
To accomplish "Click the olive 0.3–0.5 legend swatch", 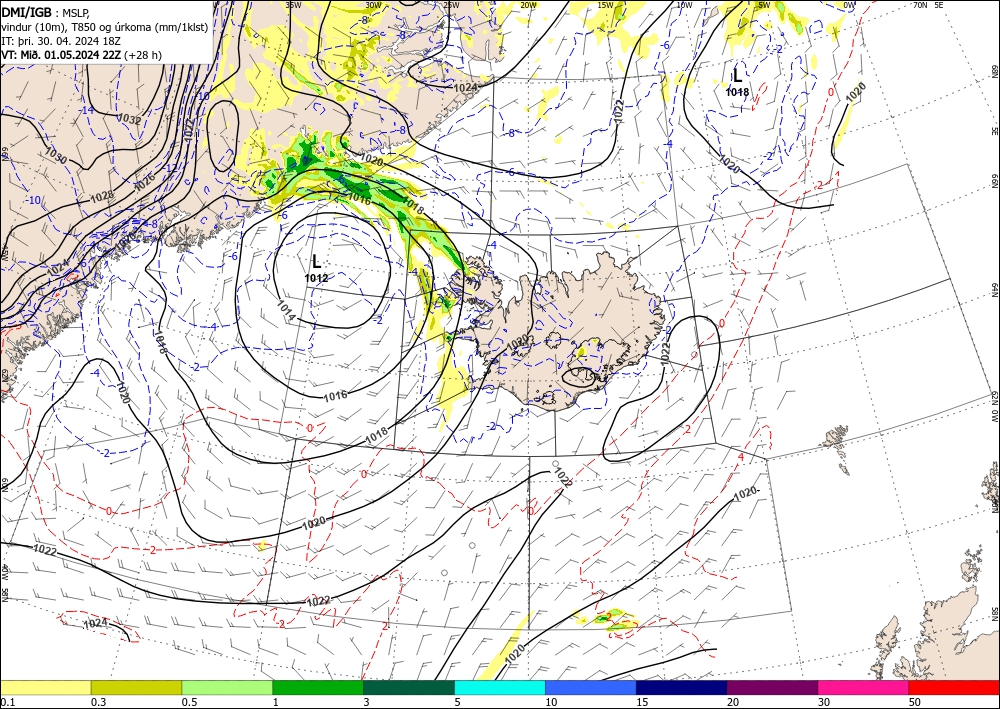I will 136,687.
